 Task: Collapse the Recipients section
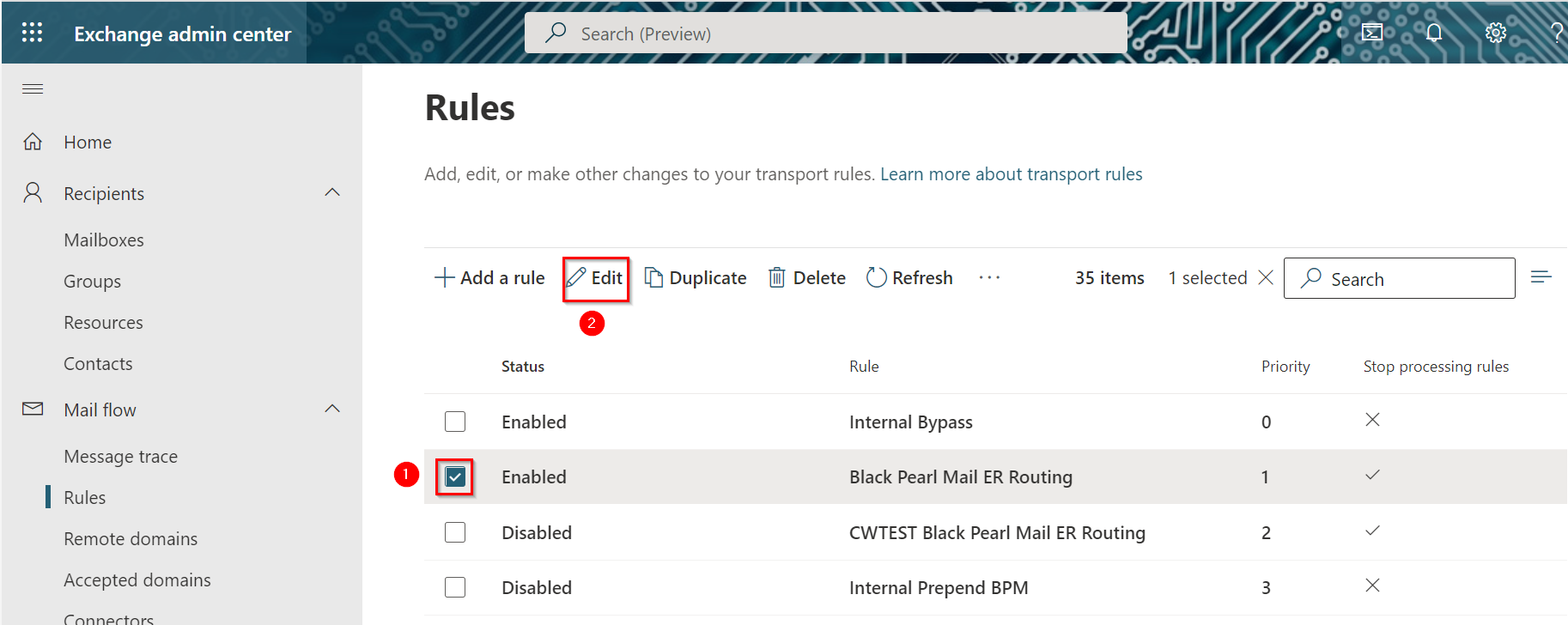coord(332,193)
